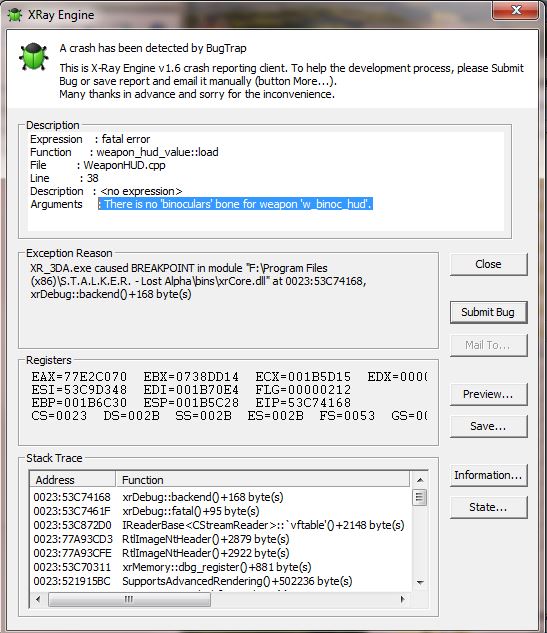Select the RtlImageNtHeader()+2879 stack row

(x=220, y=539)
